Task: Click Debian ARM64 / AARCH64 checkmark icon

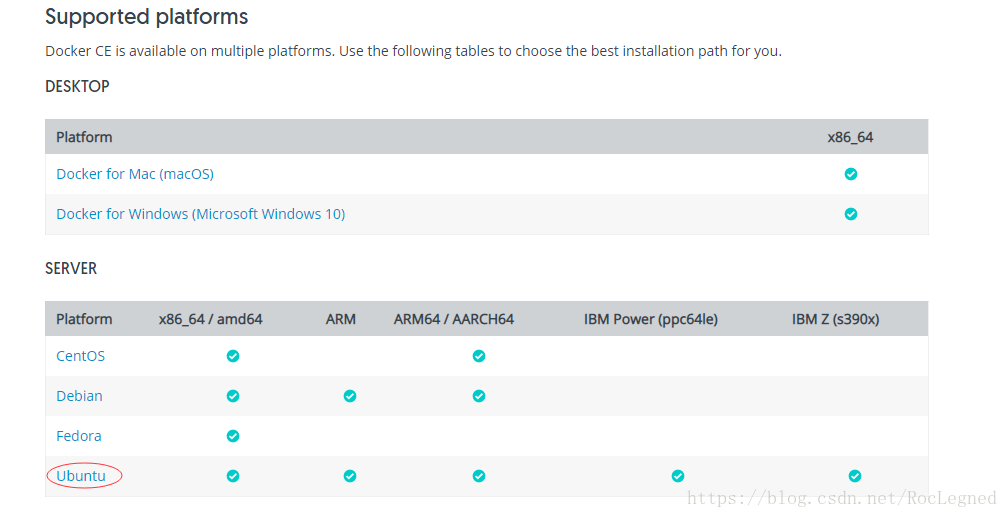Action: click(x=479, y=396)
